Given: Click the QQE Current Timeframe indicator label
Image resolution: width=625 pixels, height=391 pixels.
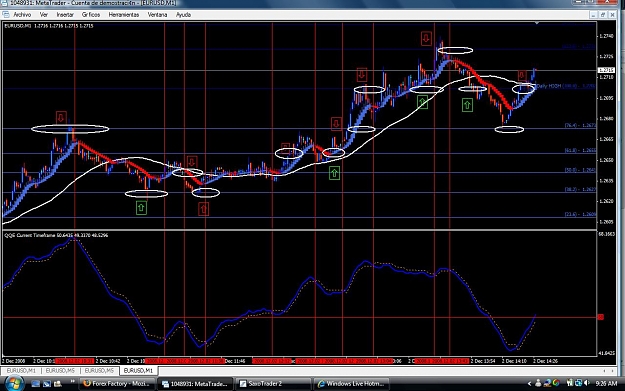Looking at the screenshot, I should [56, 235].
